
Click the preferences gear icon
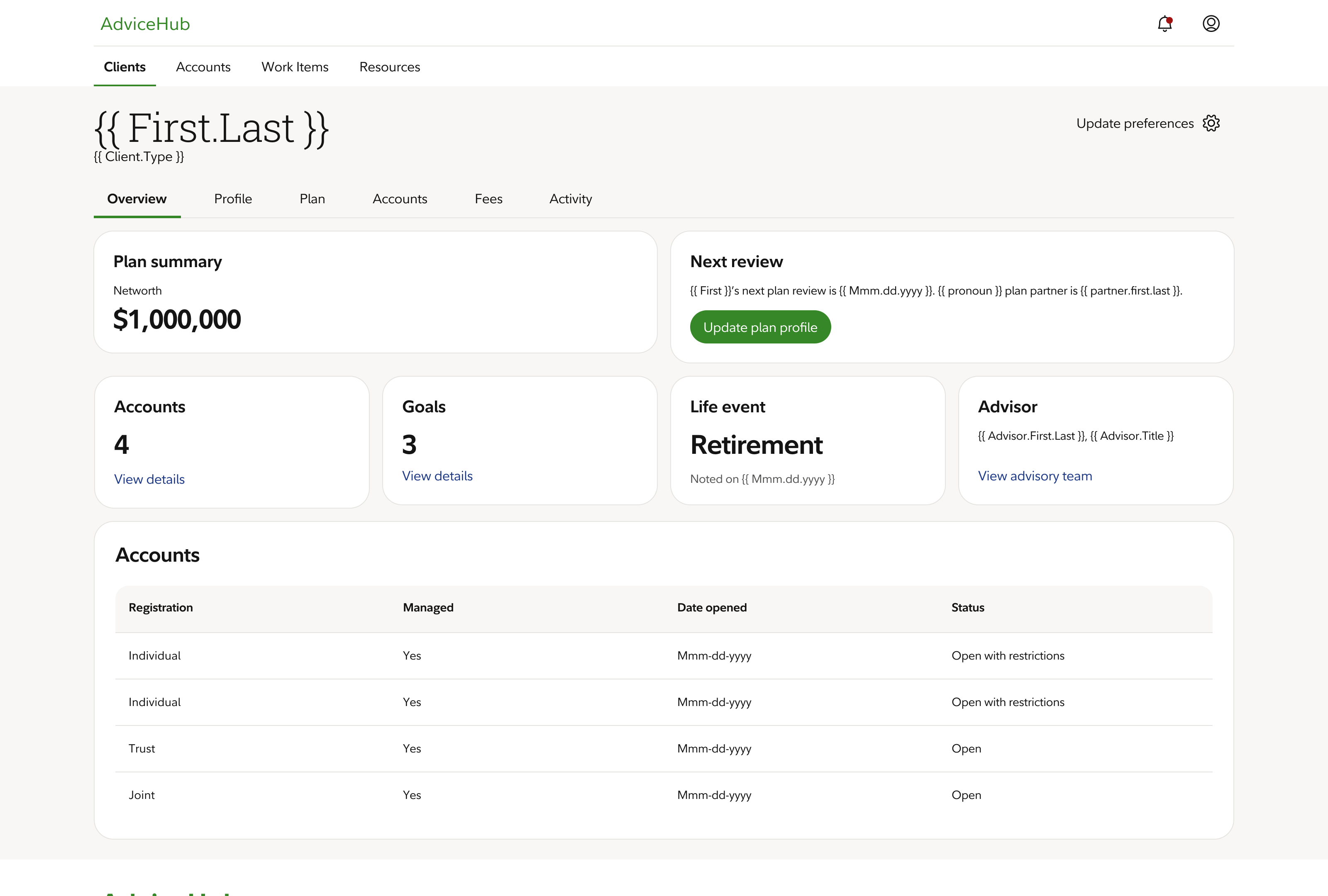1211,123
